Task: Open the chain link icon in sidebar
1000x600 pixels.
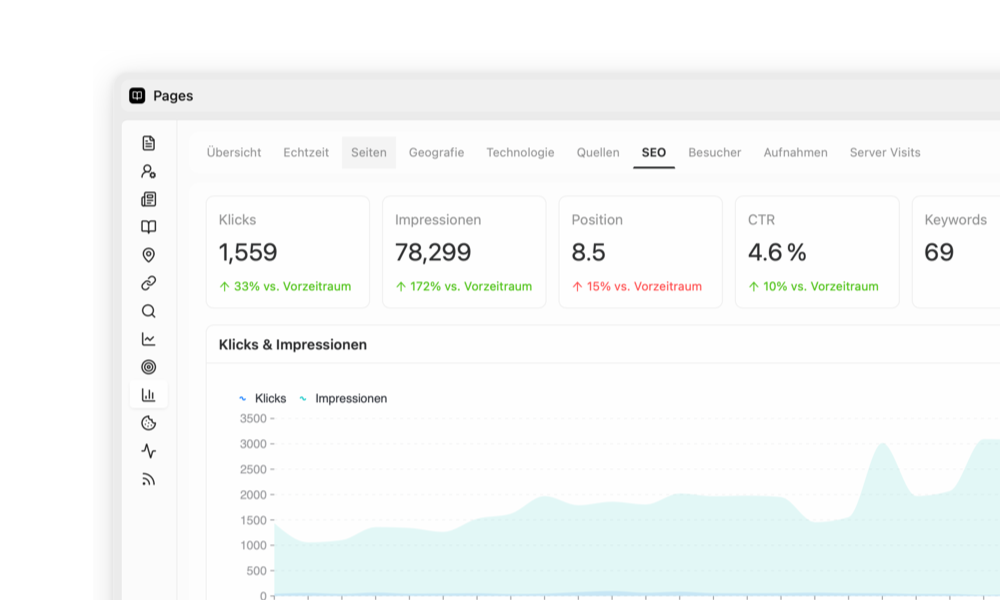Action: coord(149,283)
